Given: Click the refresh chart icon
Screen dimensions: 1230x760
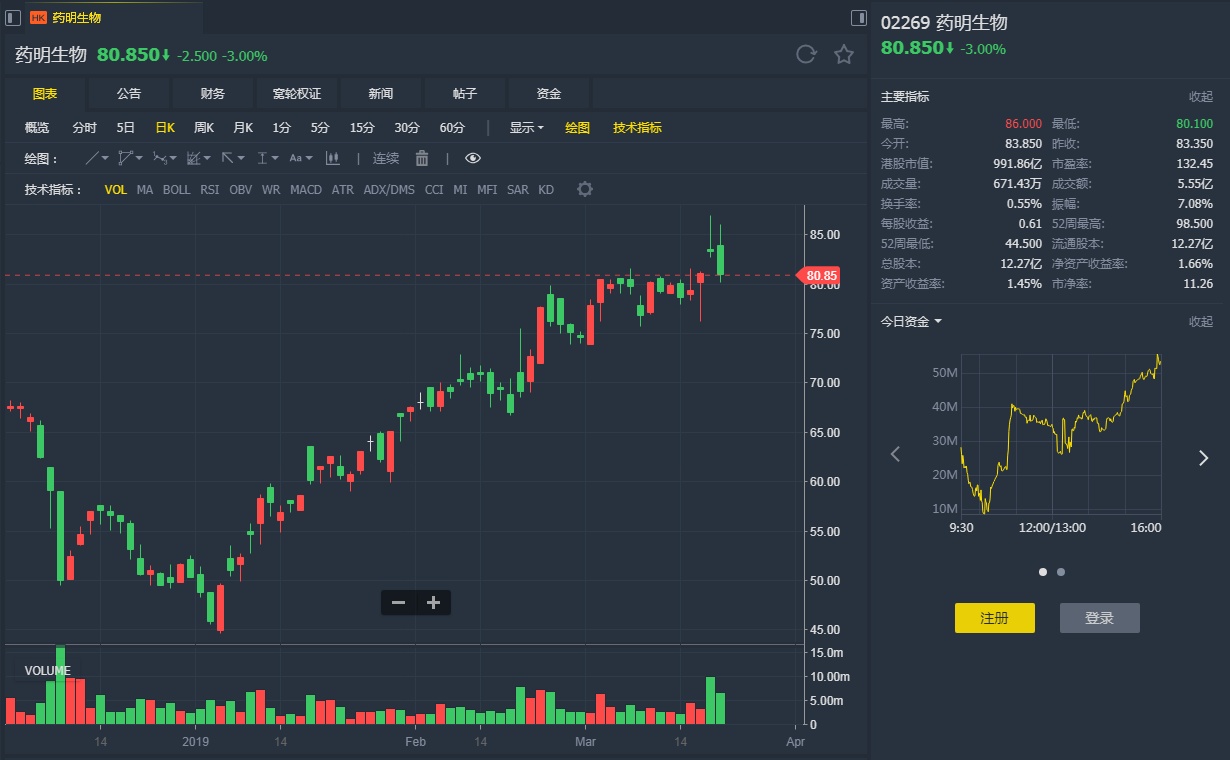Looking at the screenshot, I should (x=806, y=55).
